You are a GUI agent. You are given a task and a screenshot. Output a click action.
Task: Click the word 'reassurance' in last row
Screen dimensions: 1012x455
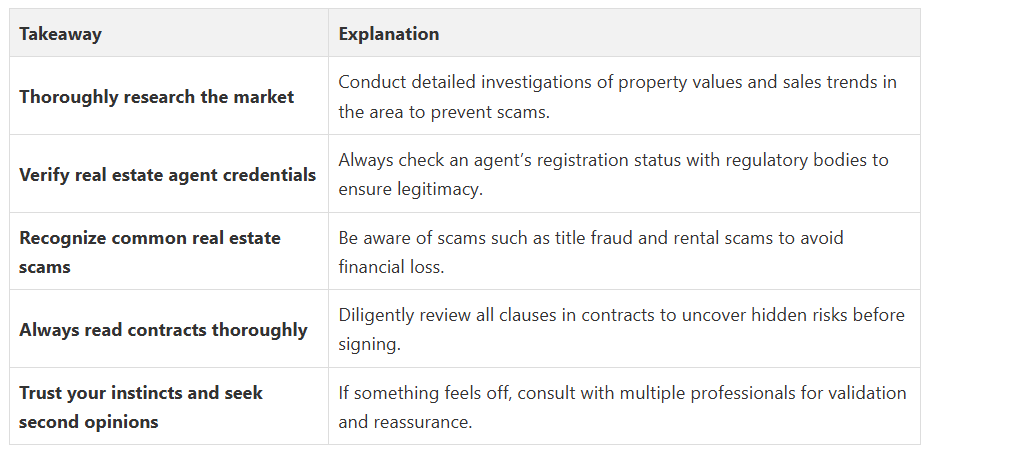tap(424, 422)
